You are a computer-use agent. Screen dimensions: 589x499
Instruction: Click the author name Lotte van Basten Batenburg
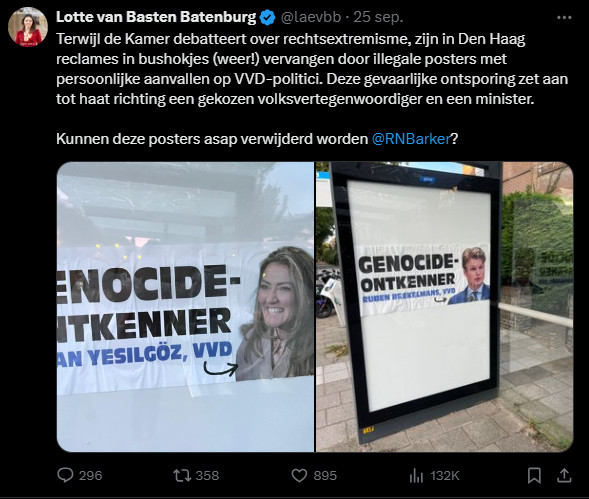pos(156,17)
